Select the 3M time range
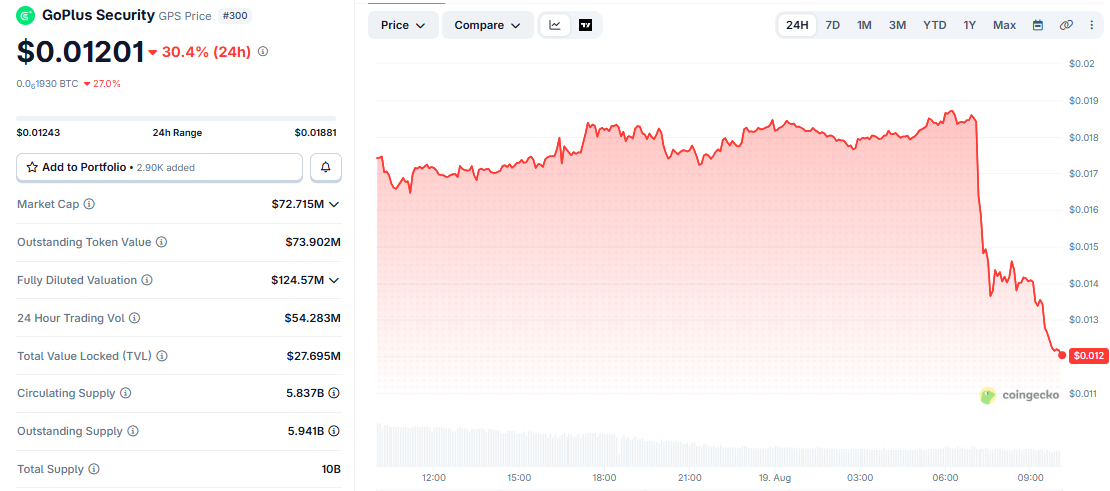The width and height of the screenshot is (1110, 491). 898,25
